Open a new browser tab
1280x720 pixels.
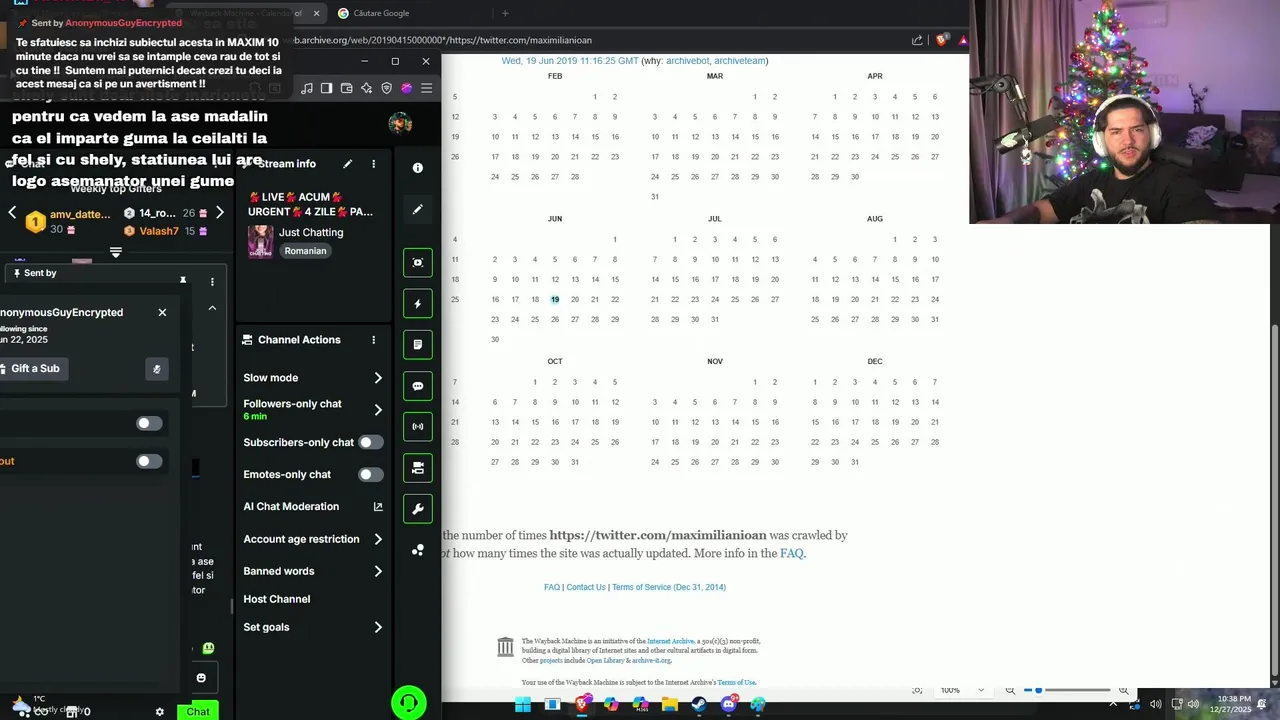pos(505,13)
